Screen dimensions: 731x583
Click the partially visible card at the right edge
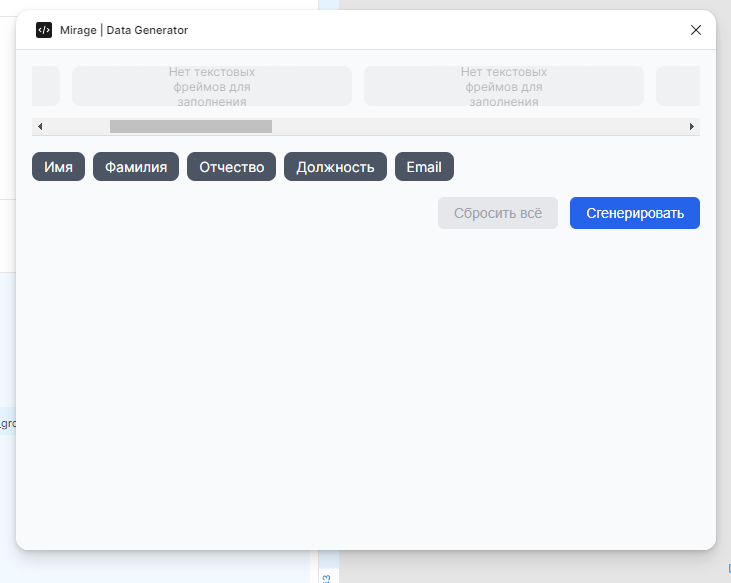pyautogui.click(x=678, y=86)
